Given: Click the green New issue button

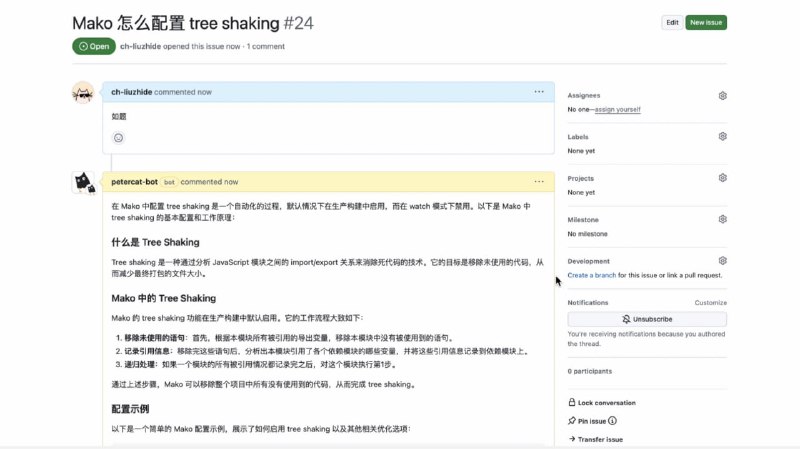Looking at the screenshot, I should [706, 22].
